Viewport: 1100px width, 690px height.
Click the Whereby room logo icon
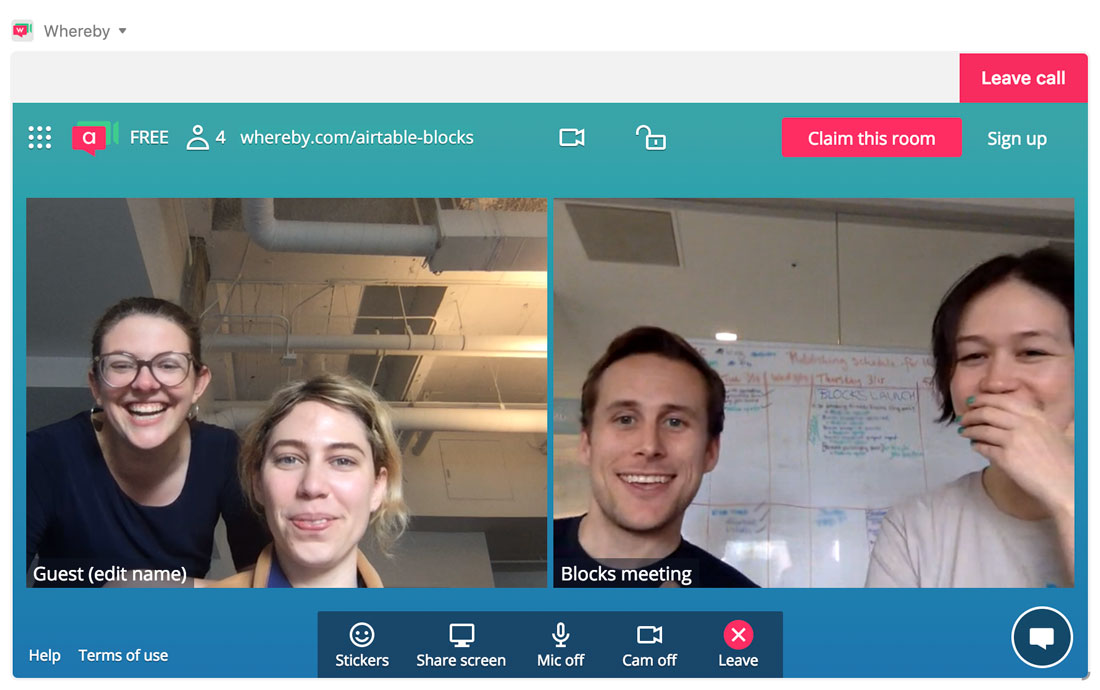coord(95,137)
